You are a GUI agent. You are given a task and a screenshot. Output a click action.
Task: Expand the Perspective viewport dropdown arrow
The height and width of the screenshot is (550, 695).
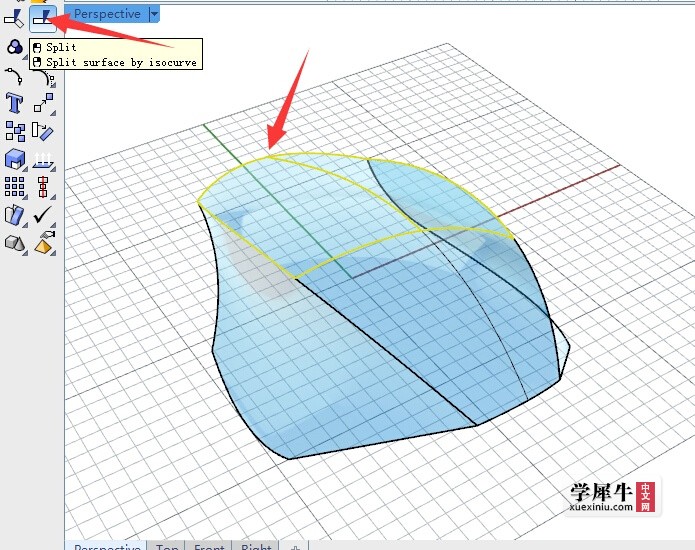pyautogui.click(x=154, y=14)
